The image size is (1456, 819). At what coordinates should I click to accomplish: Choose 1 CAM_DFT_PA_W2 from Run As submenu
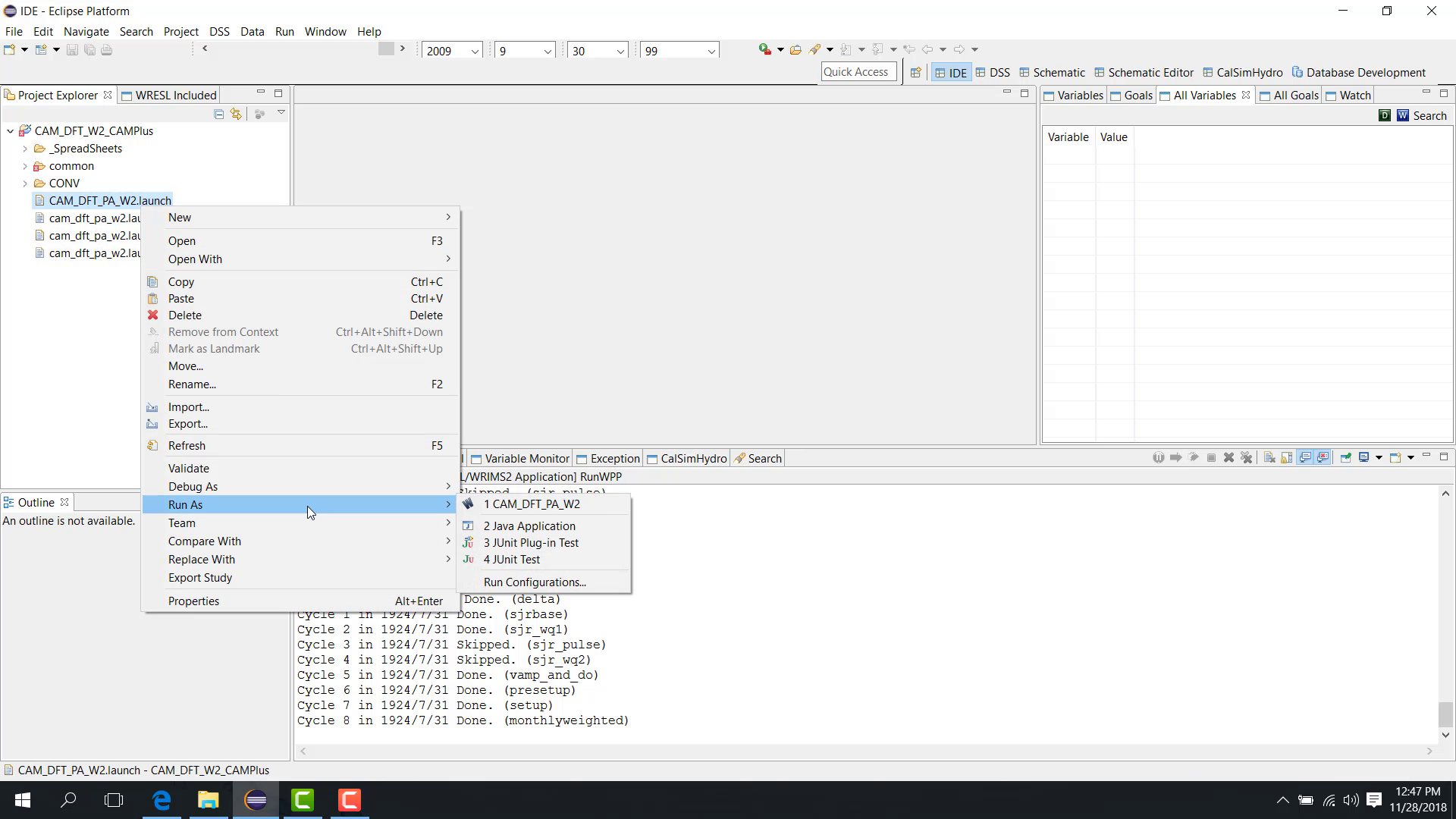(544, 504)
